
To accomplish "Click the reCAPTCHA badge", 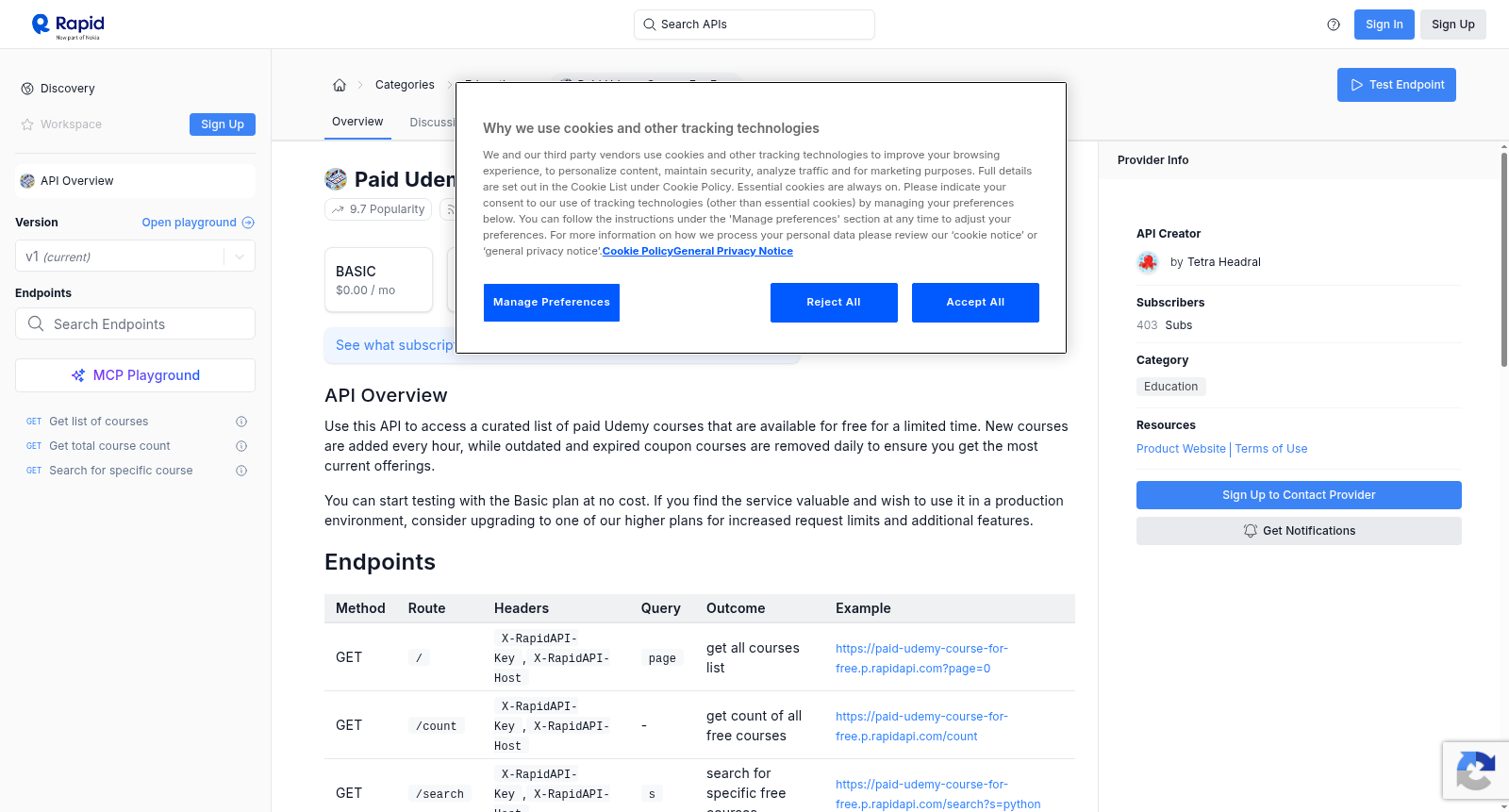I will coord(1475,771).
